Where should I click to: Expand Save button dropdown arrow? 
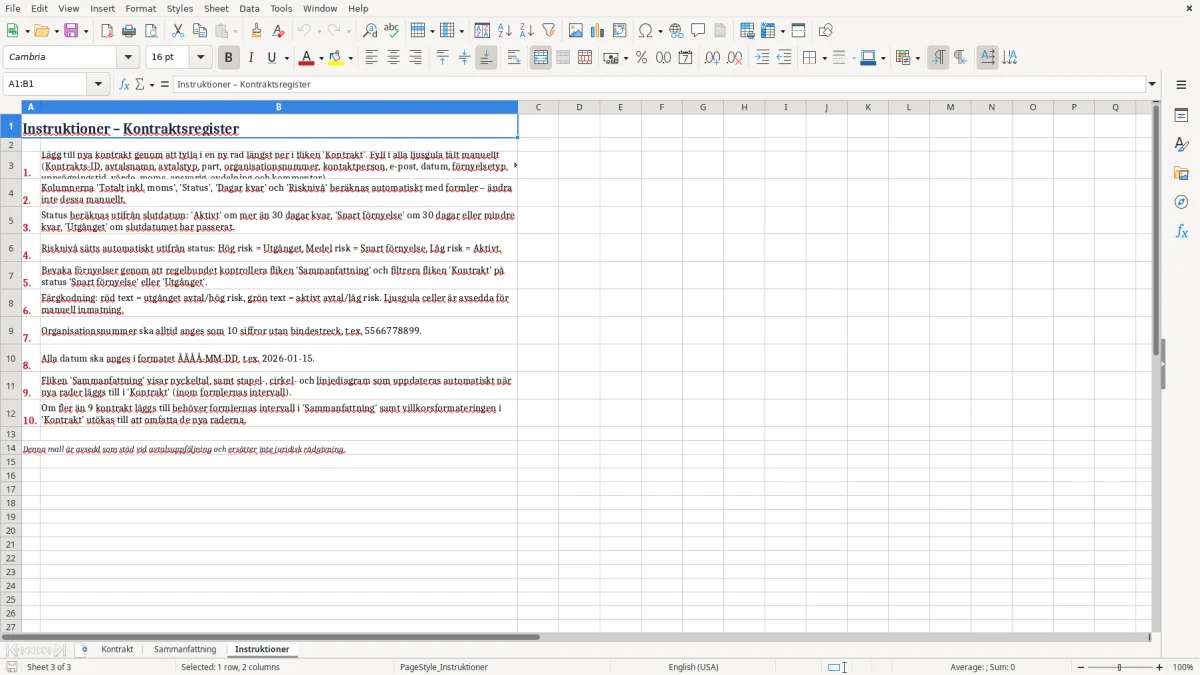(85, 31)
